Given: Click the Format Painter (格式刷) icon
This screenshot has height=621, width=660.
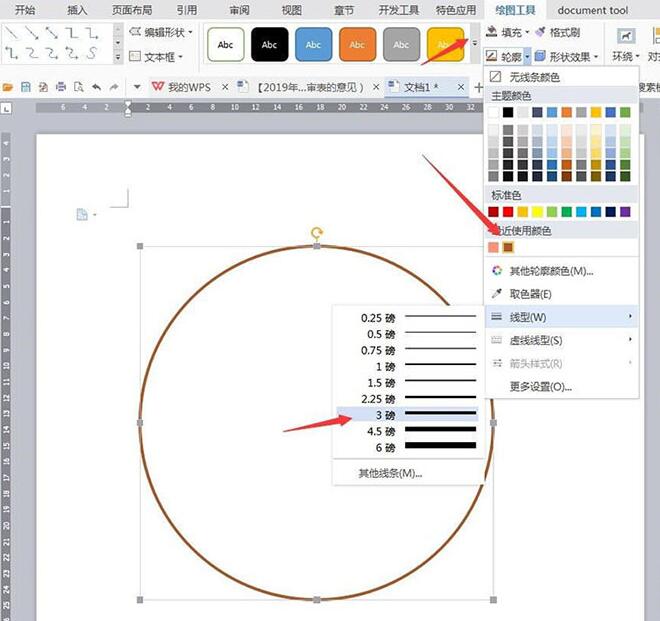Looking at the screenshot, I should pyautogui.click(x=540, y=32).
